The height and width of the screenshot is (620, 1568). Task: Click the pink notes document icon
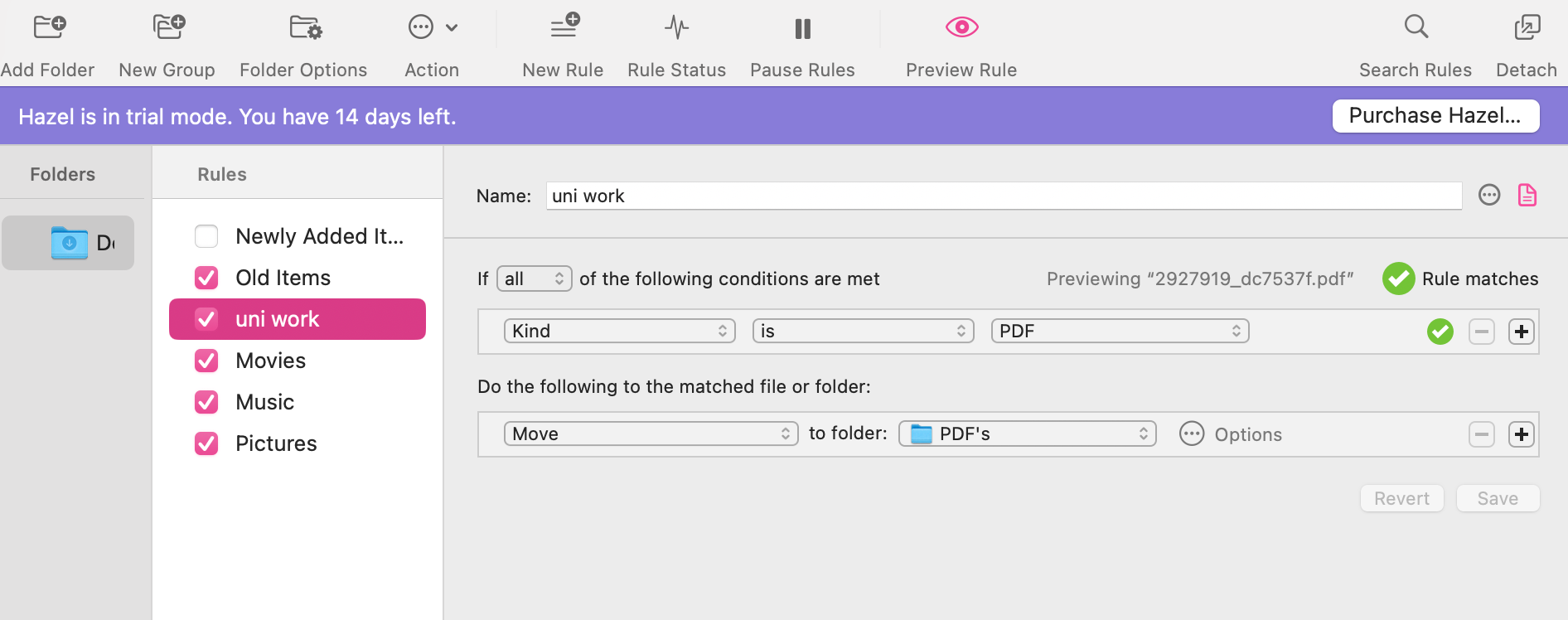point(1527,196)
